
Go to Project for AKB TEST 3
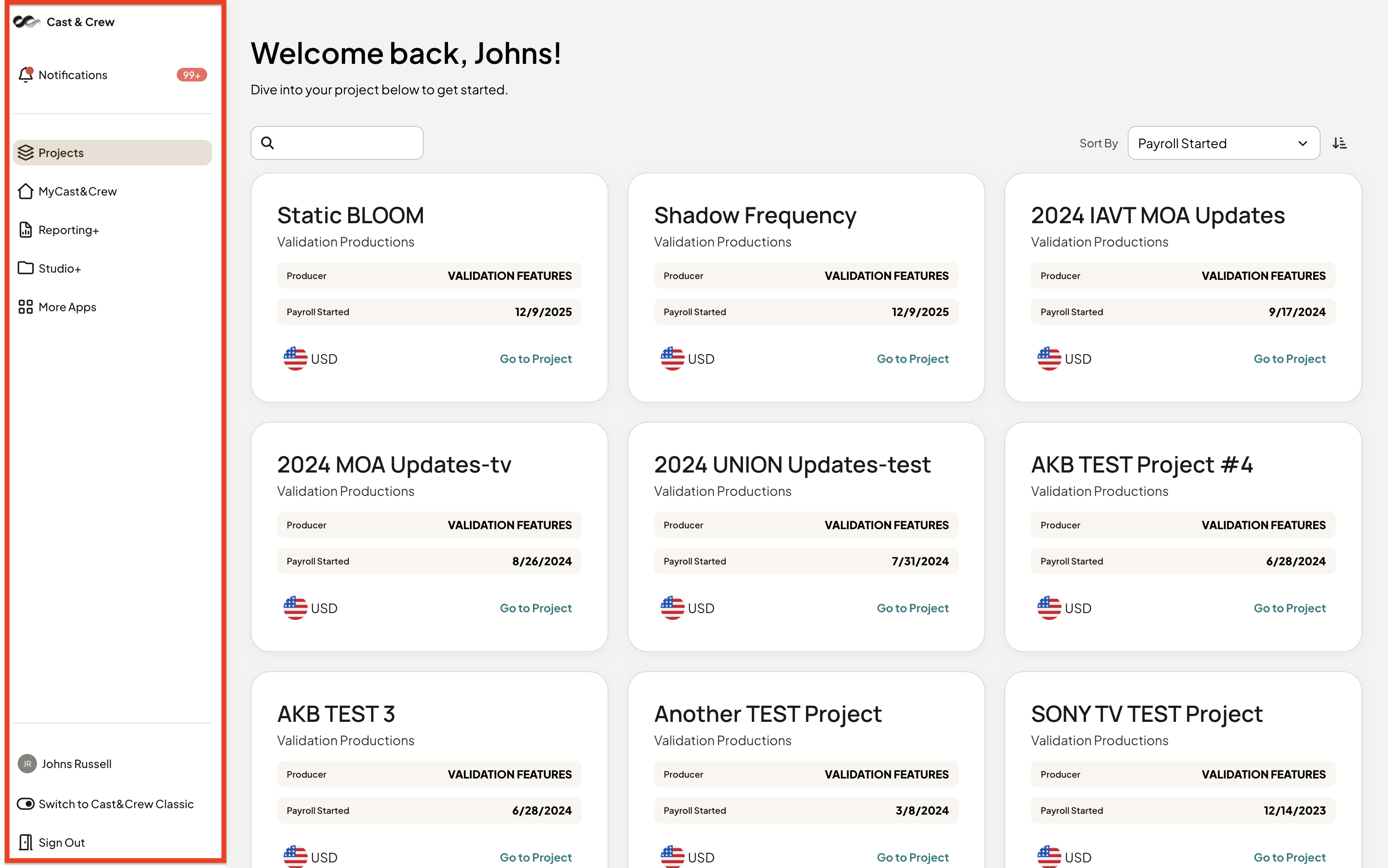tap(535, 857)
